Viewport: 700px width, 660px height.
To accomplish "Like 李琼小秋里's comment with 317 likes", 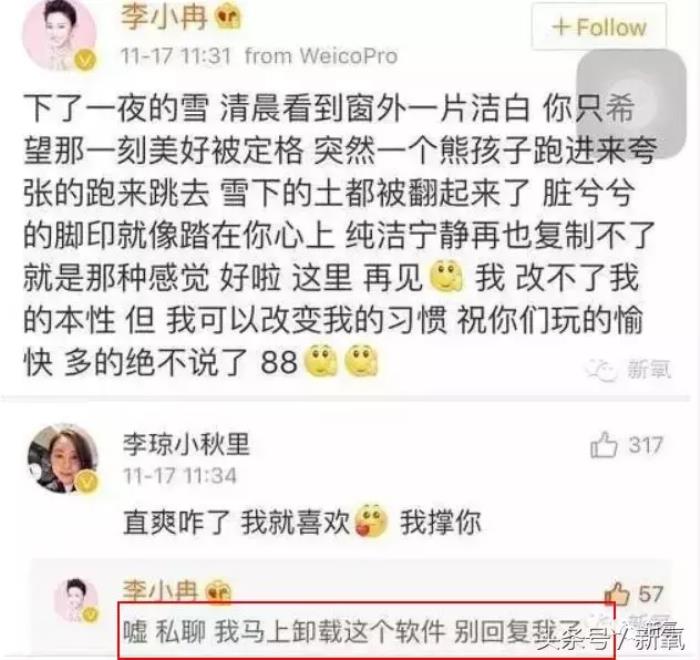I will point(604,445).
